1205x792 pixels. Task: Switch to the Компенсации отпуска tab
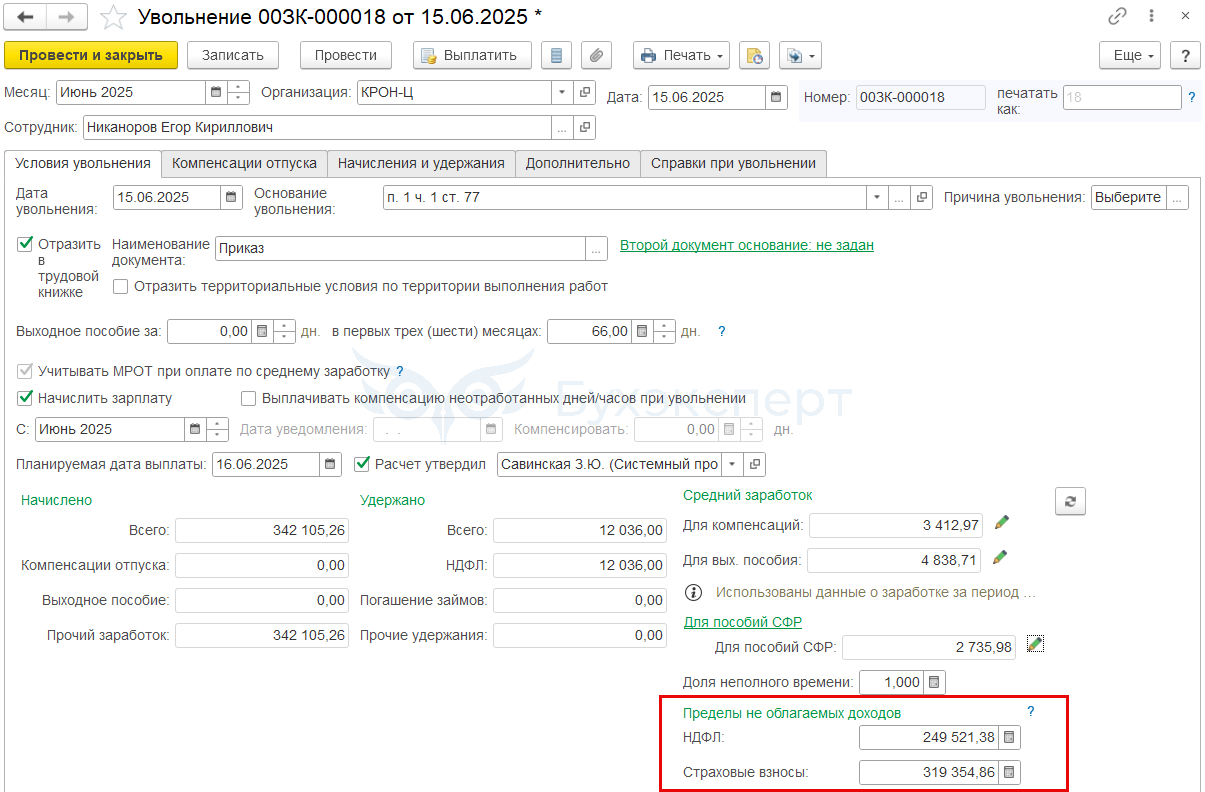click(244, 163)
